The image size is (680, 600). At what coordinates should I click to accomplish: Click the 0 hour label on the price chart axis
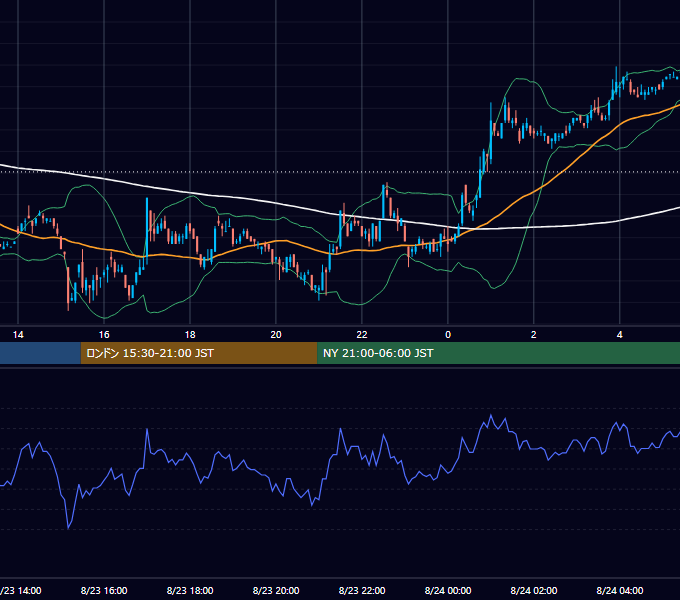click(x=448, y=335)
